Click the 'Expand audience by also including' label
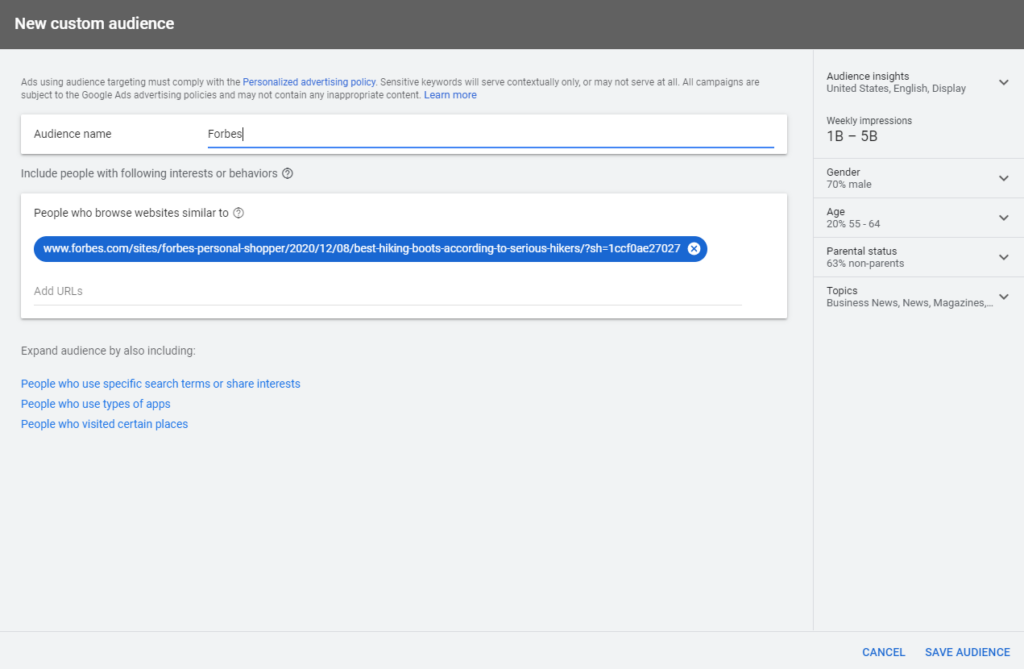The width and height of the screenshot is (1024, 669). click(x=108, y=351)
